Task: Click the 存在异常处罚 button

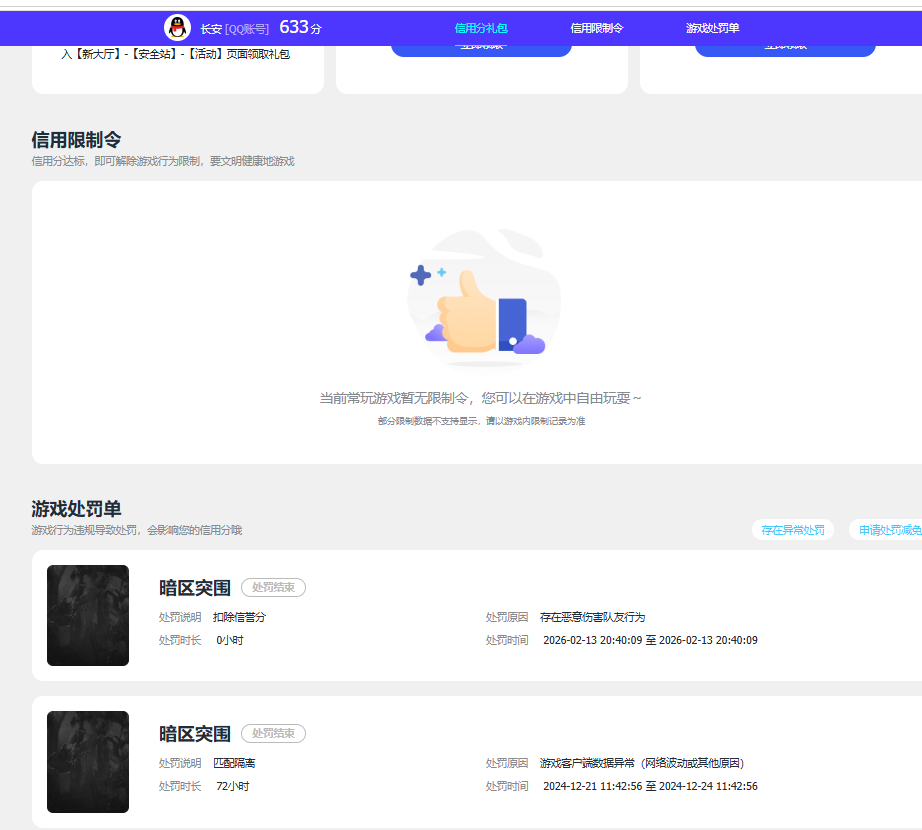Action: click(x=793, y=530)
